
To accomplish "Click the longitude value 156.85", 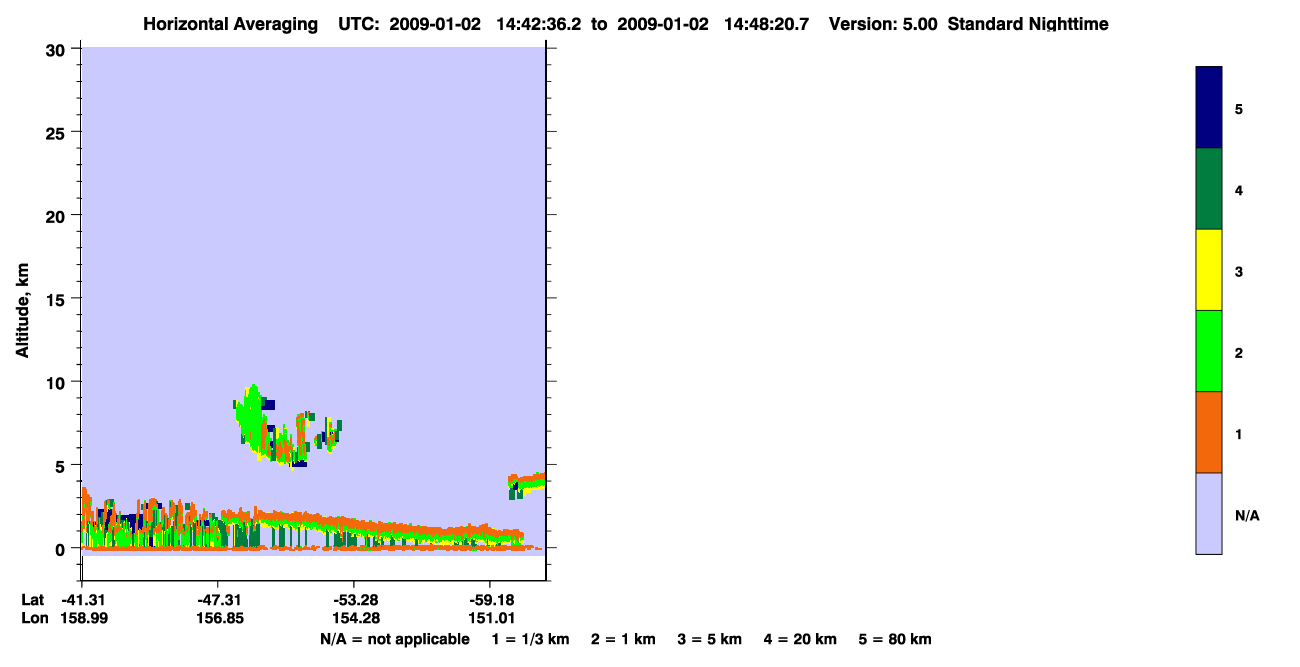I will (x=220, y=618).
